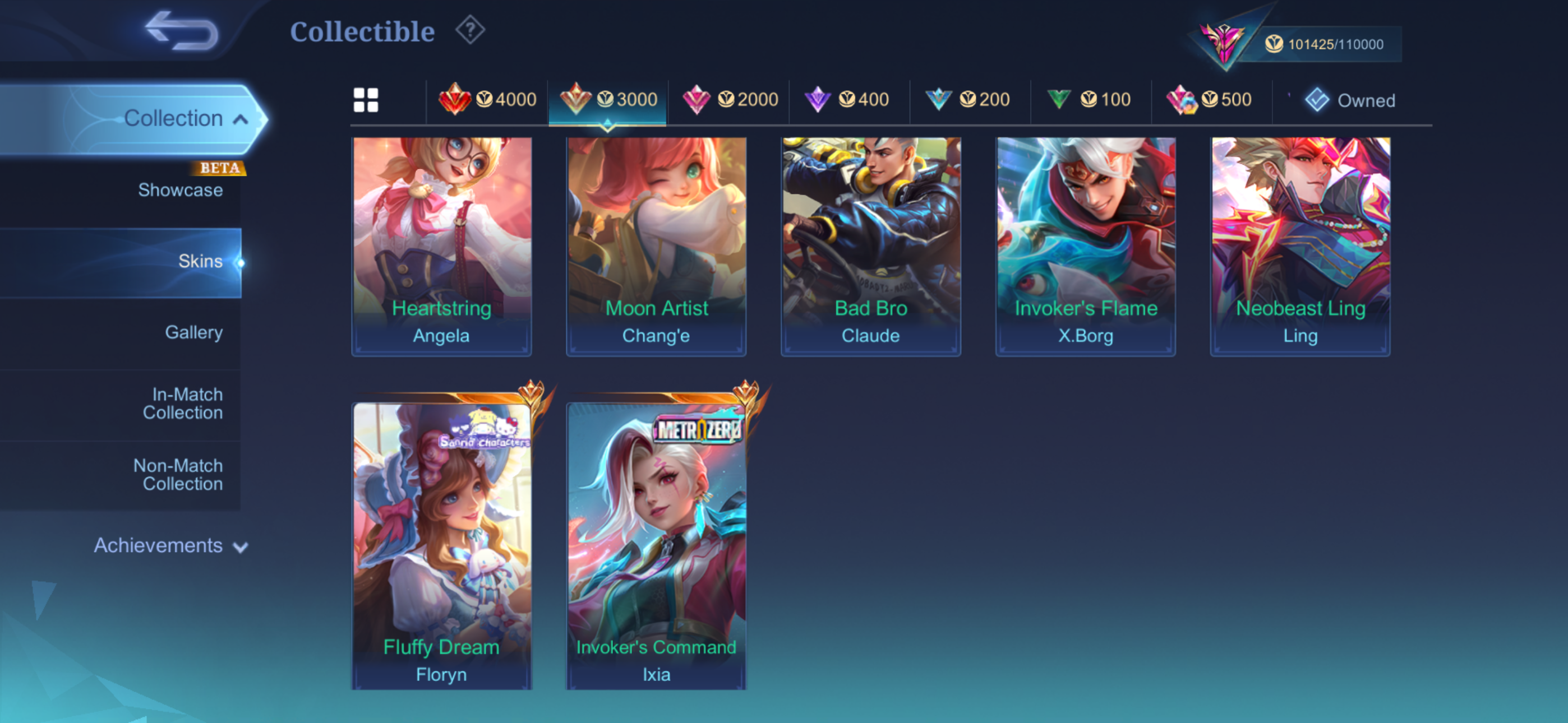Select the 3000 tier tab
This screenshot has width=1568, height=723.
(607, 100)
